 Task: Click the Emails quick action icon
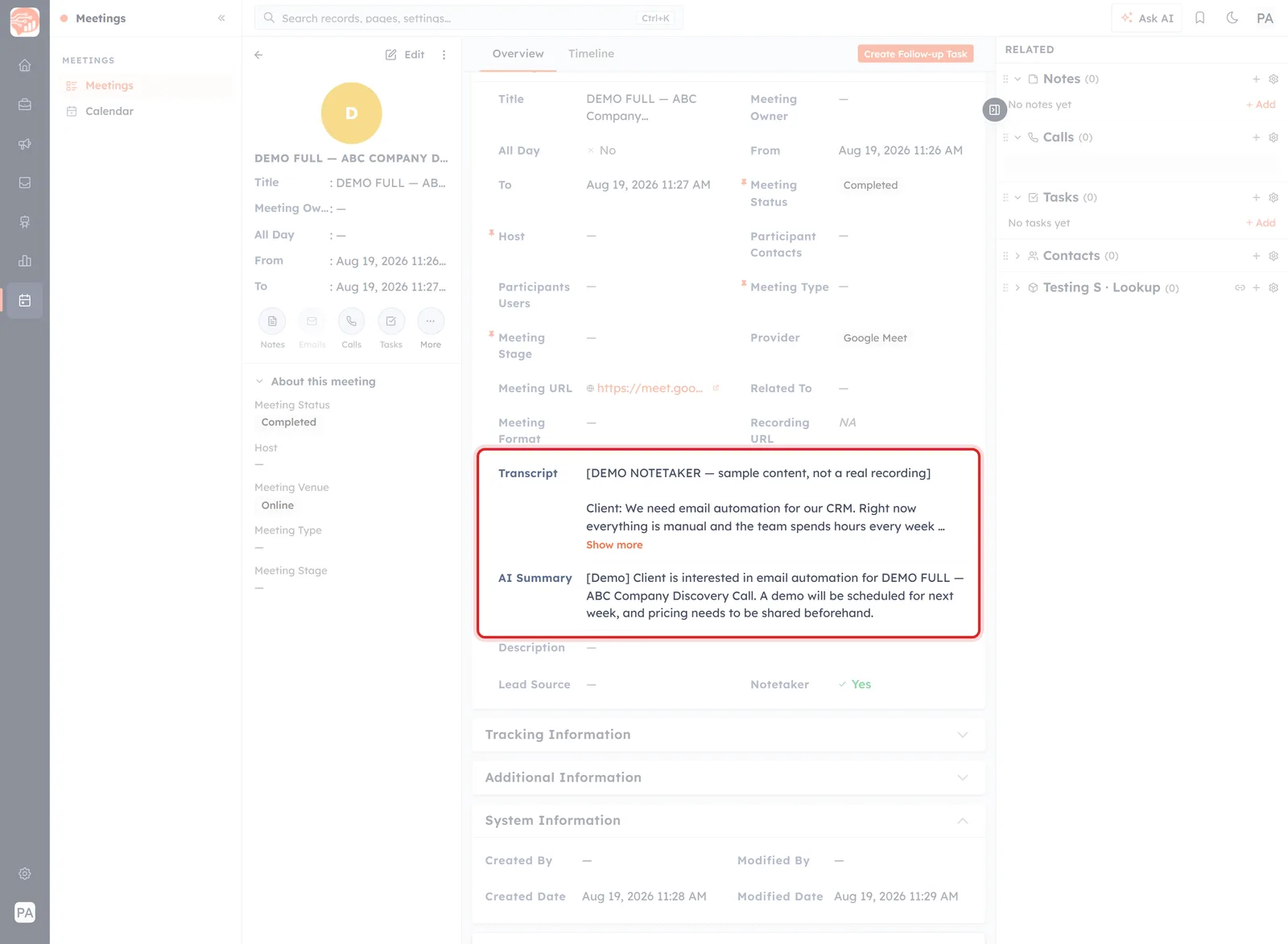point(312,321)
